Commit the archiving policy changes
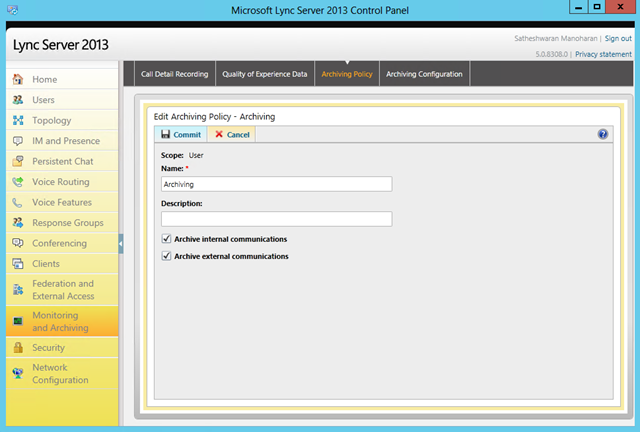 pyautogui.click(x=181, y=134)
